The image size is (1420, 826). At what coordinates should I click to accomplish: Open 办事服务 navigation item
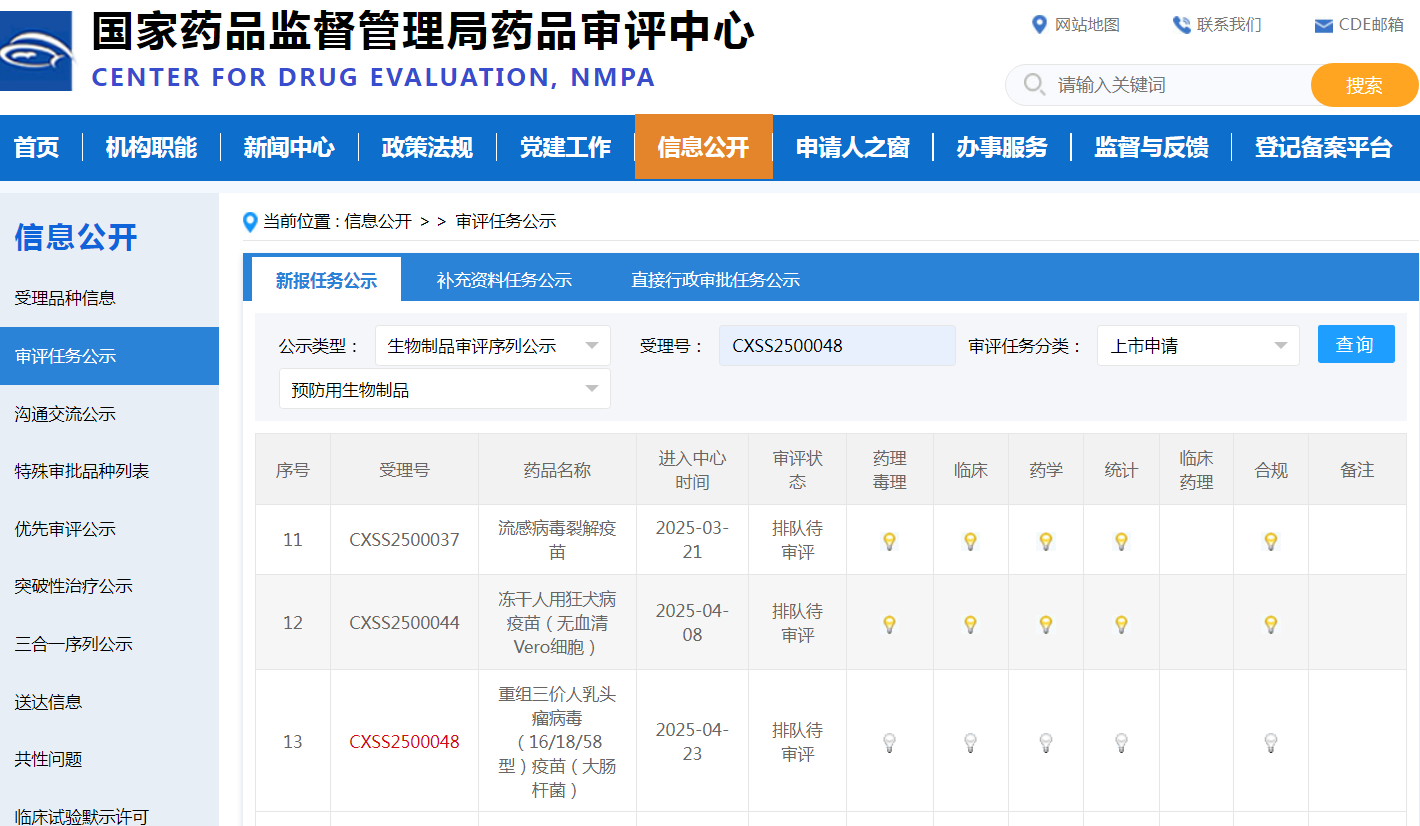pyautogui.click(x=1001, y=147)
